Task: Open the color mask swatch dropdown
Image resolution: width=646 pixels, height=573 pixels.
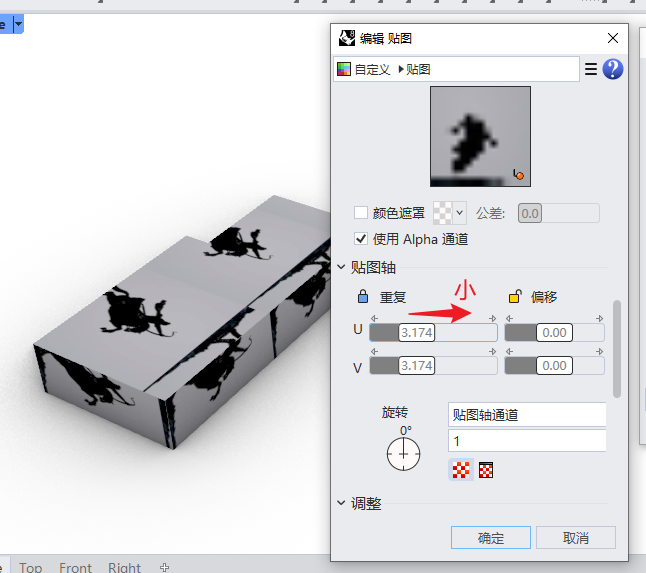Action: 460,213
